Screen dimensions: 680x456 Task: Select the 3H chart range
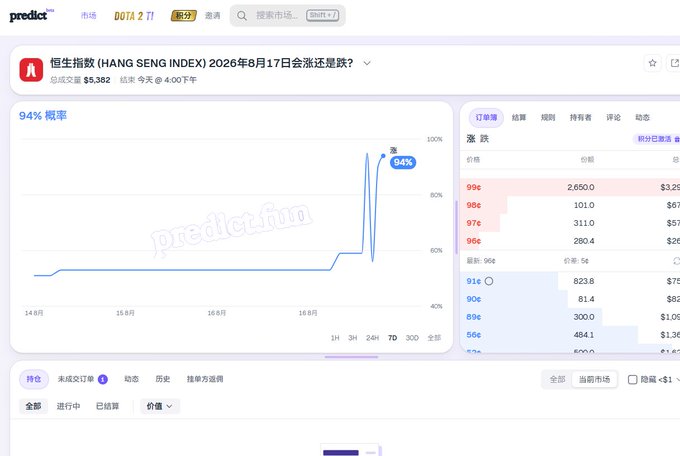[353, 338]
